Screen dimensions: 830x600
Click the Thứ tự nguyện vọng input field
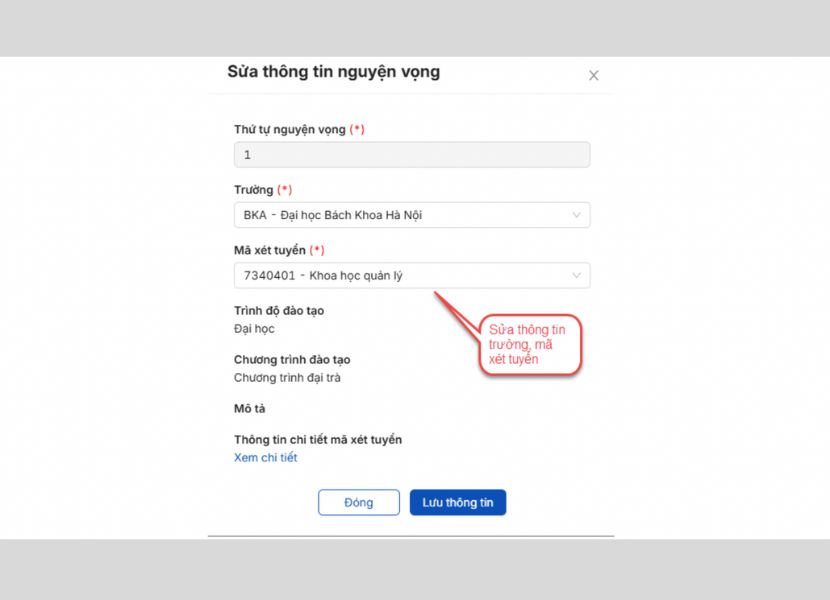[x=411, y=154]
